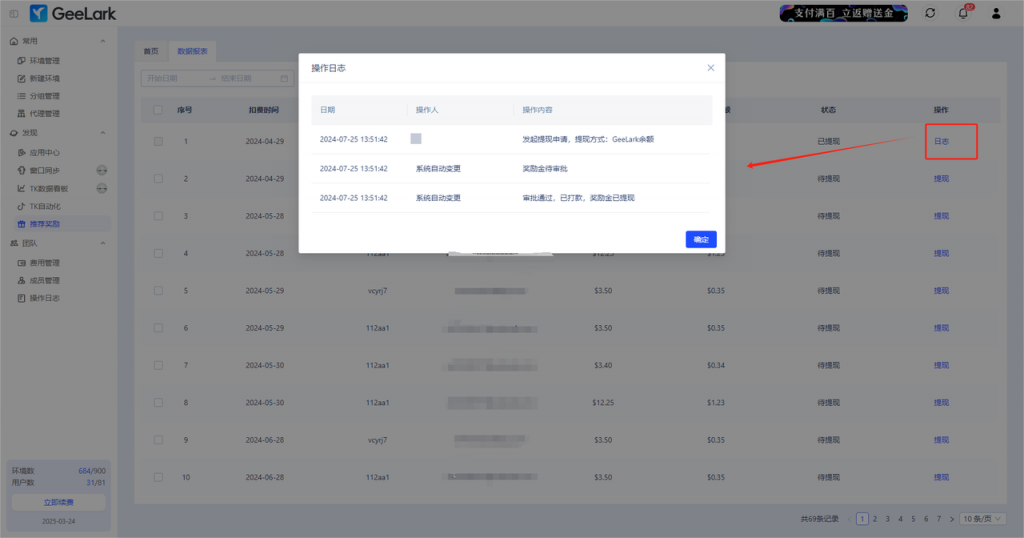Open 应用中心 in the sidebar
This screenshot has height=538, width=1024.
(44, 153)
